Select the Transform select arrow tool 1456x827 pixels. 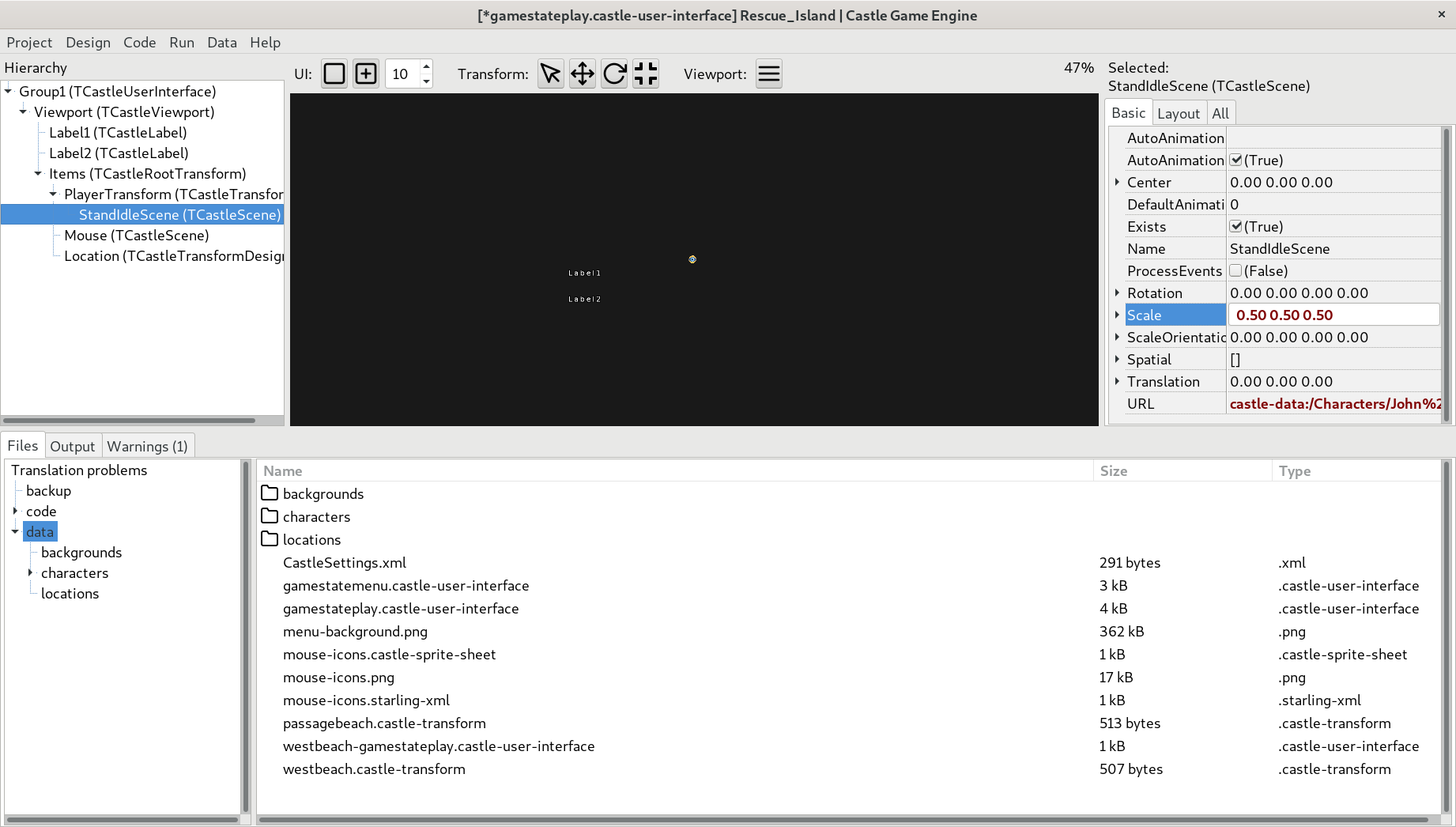tap(551, 74)
